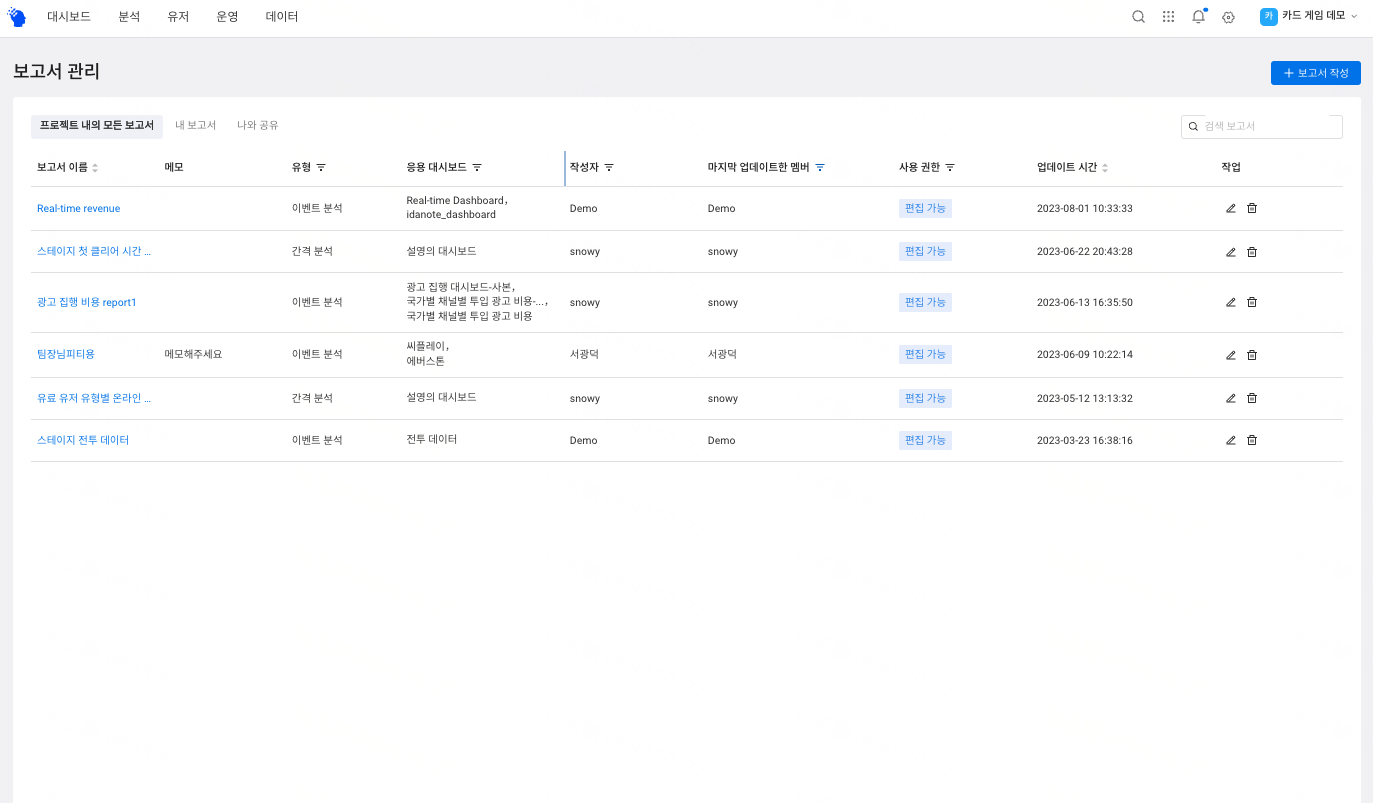Open the apps grid icon near search

[1168, 16]
